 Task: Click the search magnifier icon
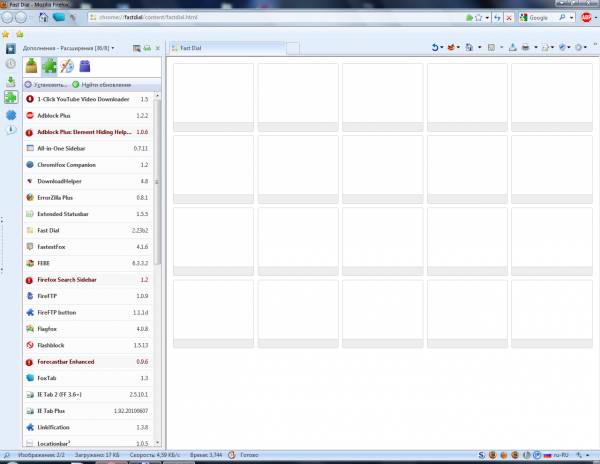[562, 18]
